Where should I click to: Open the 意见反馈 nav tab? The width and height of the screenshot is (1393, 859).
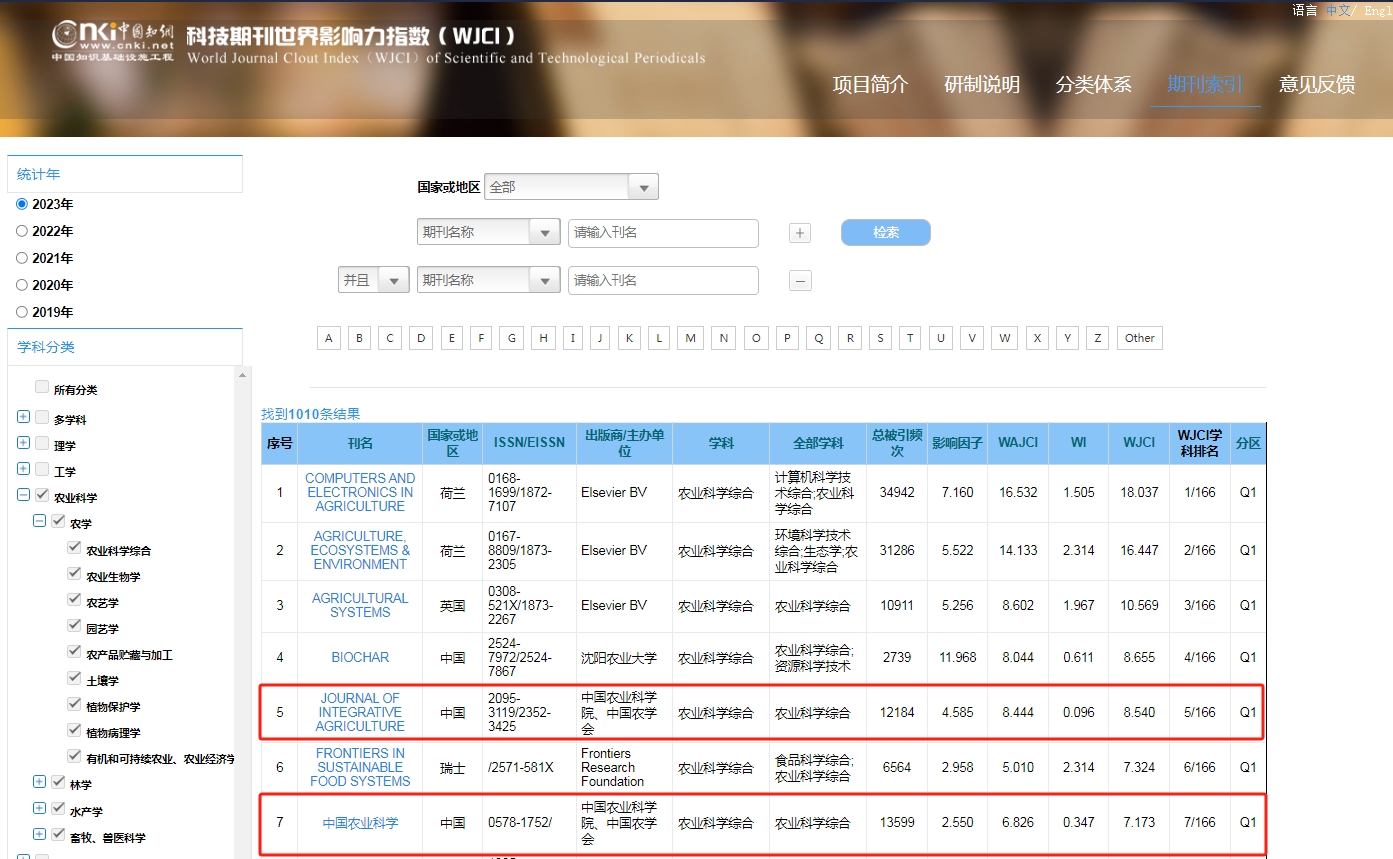pyautogui.click(x=1318, y=85)
